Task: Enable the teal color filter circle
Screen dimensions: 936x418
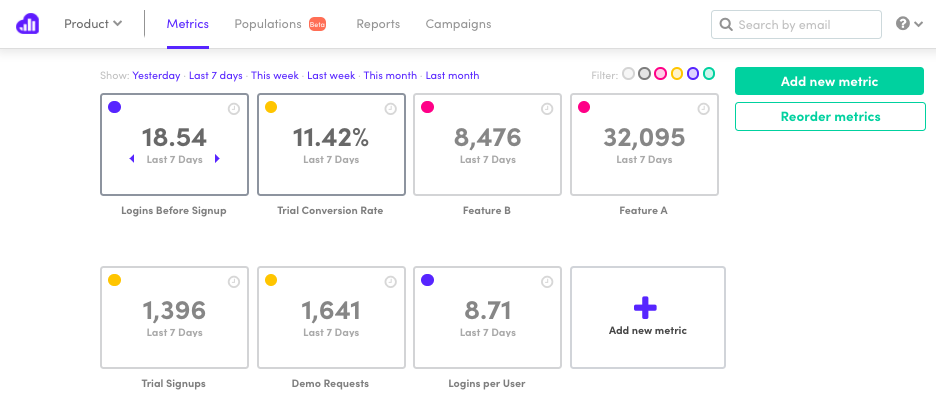Action: 709,74
